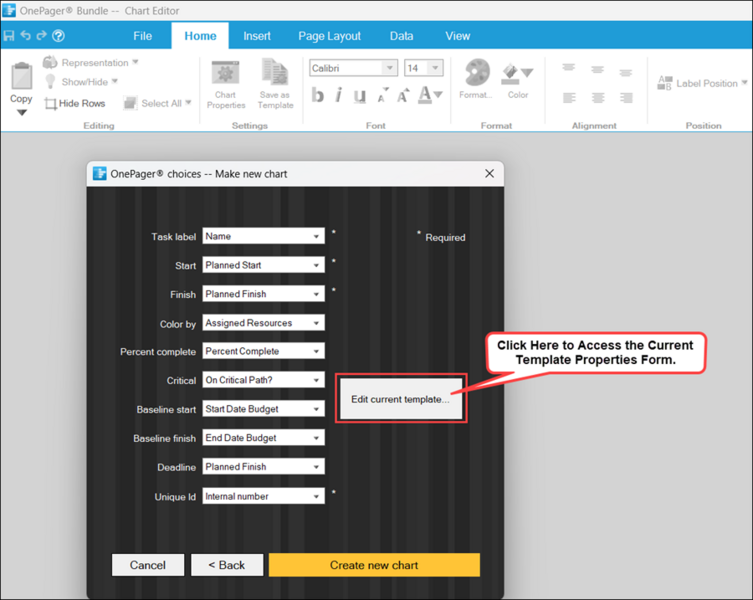Viewport: 753px width, 600px height.
Task: Click top-right alignment icon
Action: pyautogui.click(x=626, y=73)
